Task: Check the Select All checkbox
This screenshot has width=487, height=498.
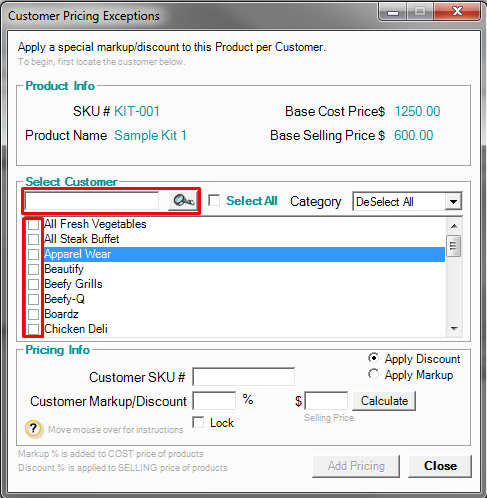Action: click(x=214, y=201)
